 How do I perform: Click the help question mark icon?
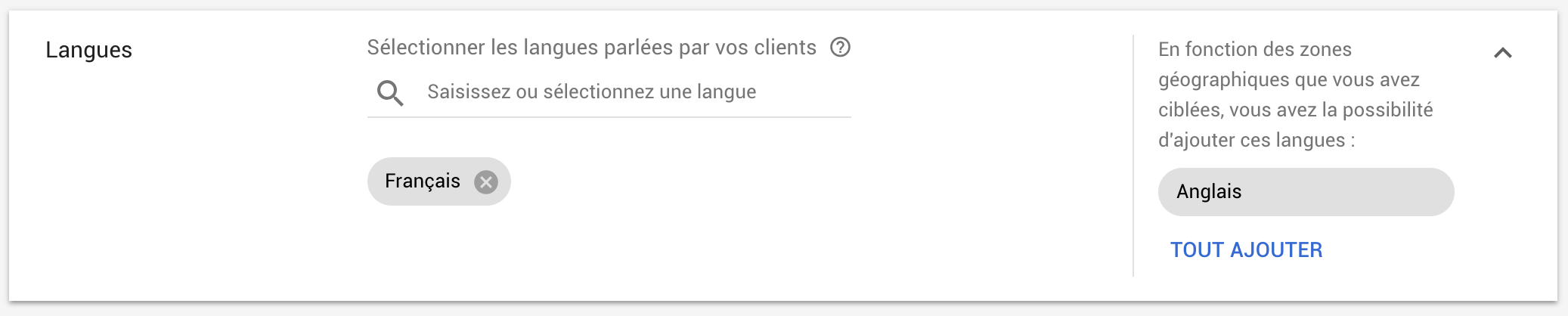(840, 48)
